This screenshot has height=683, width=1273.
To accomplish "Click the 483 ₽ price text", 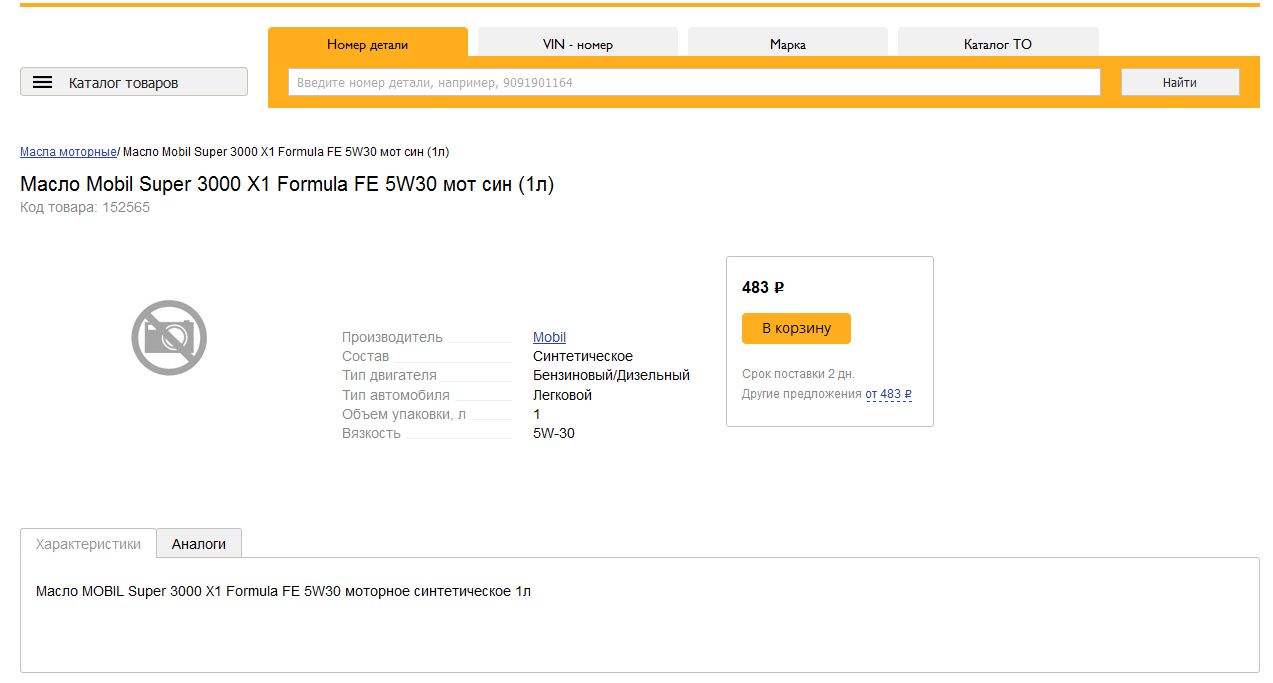I will coord(763,288).
